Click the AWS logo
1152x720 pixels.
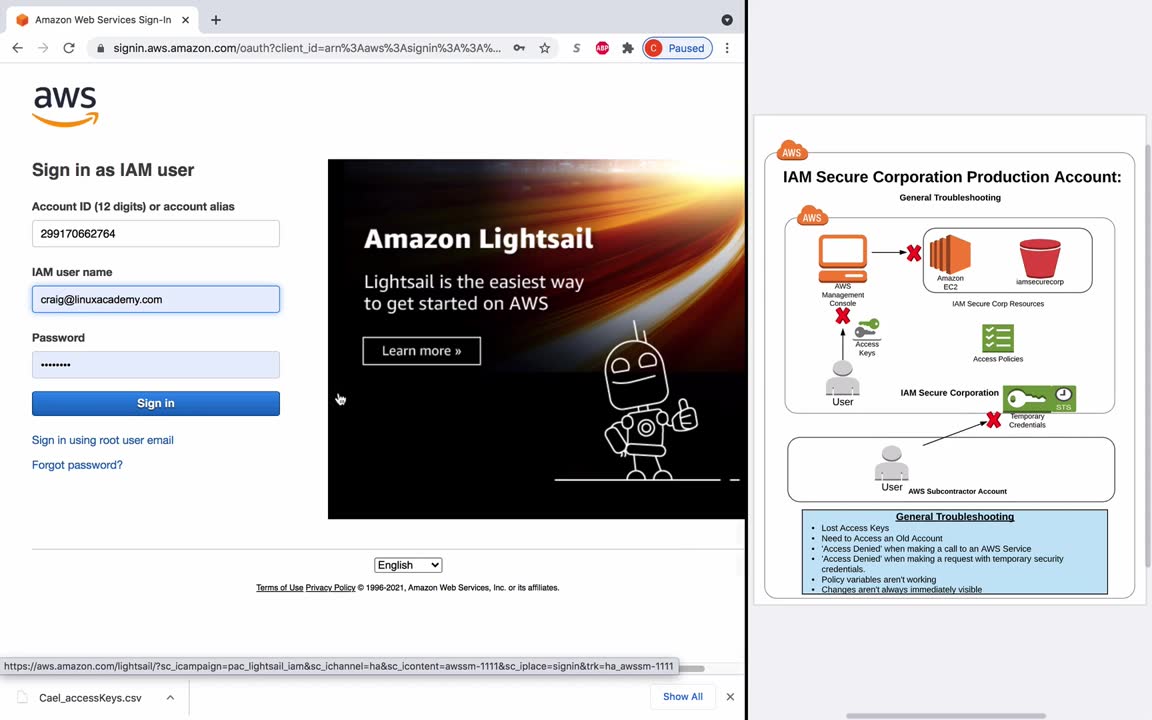point(65,106)
